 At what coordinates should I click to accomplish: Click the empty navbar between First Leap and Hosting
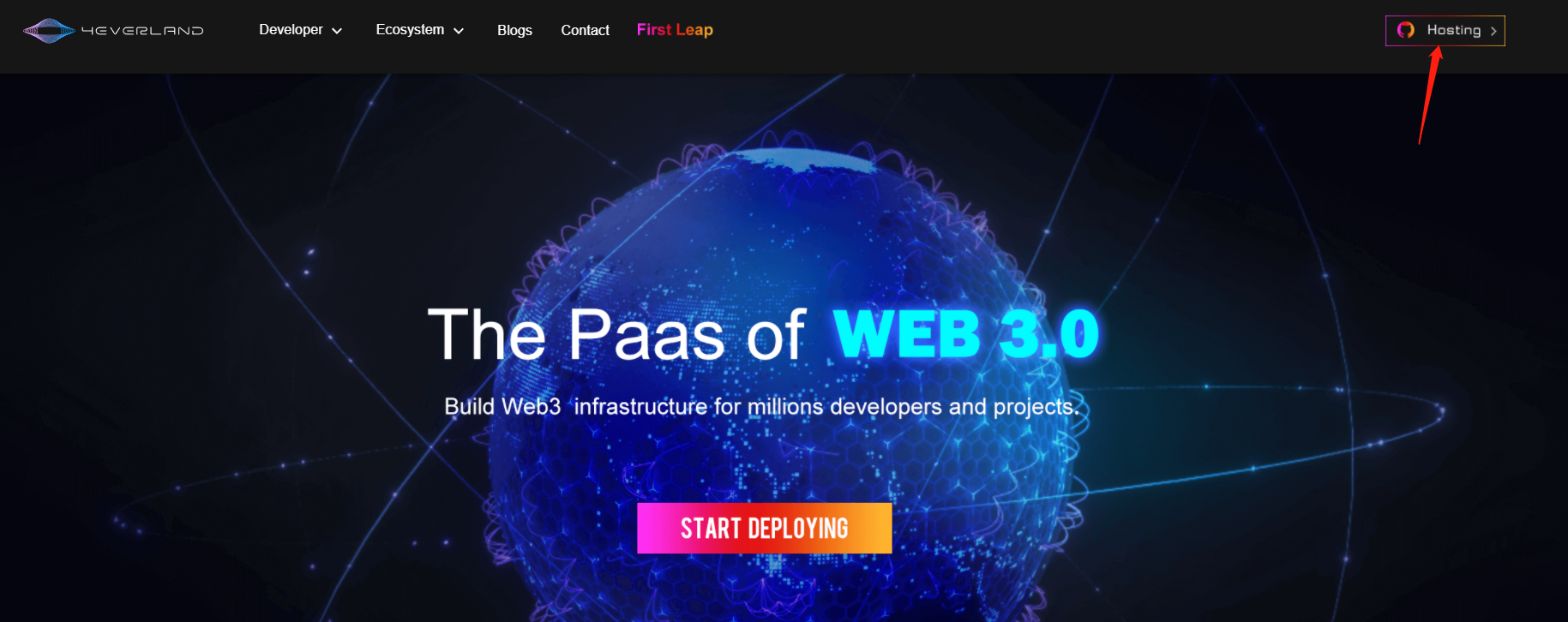(x=1046, y=31)
